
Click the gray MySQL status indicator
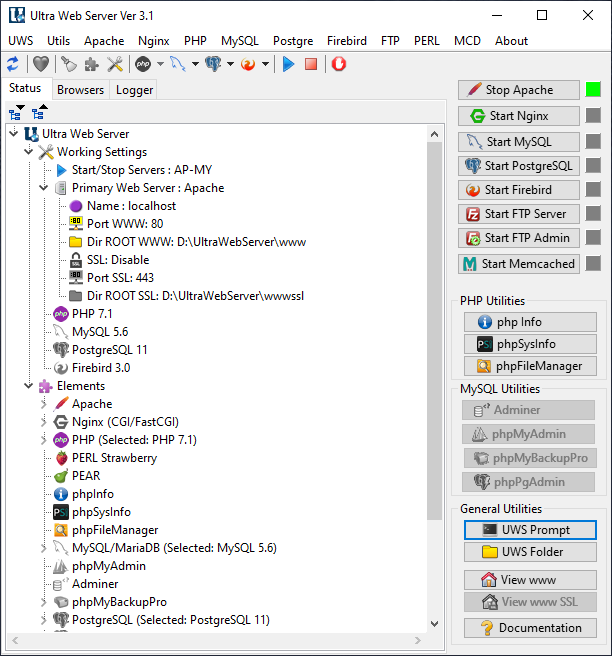click(593, 141)
